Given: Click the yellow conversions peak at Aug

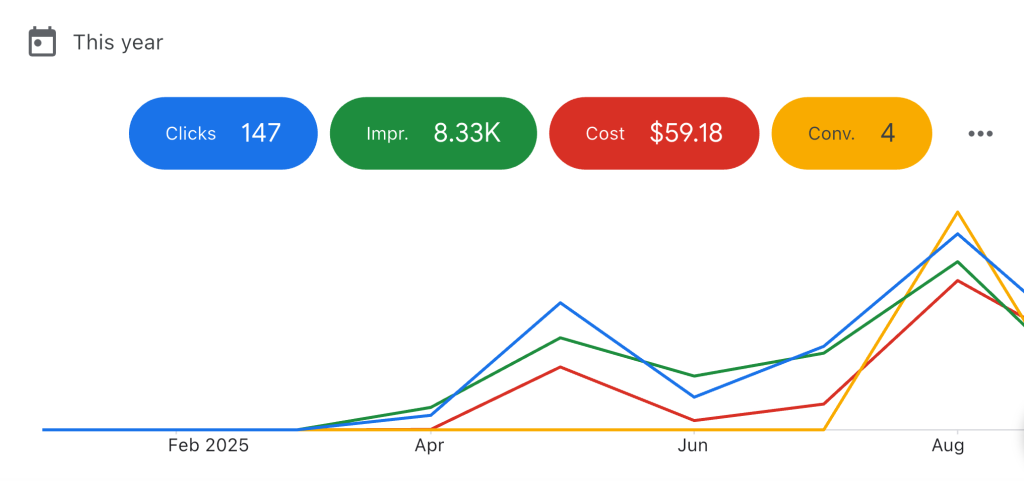Looking at the screenshot, I should coord(958,212).
